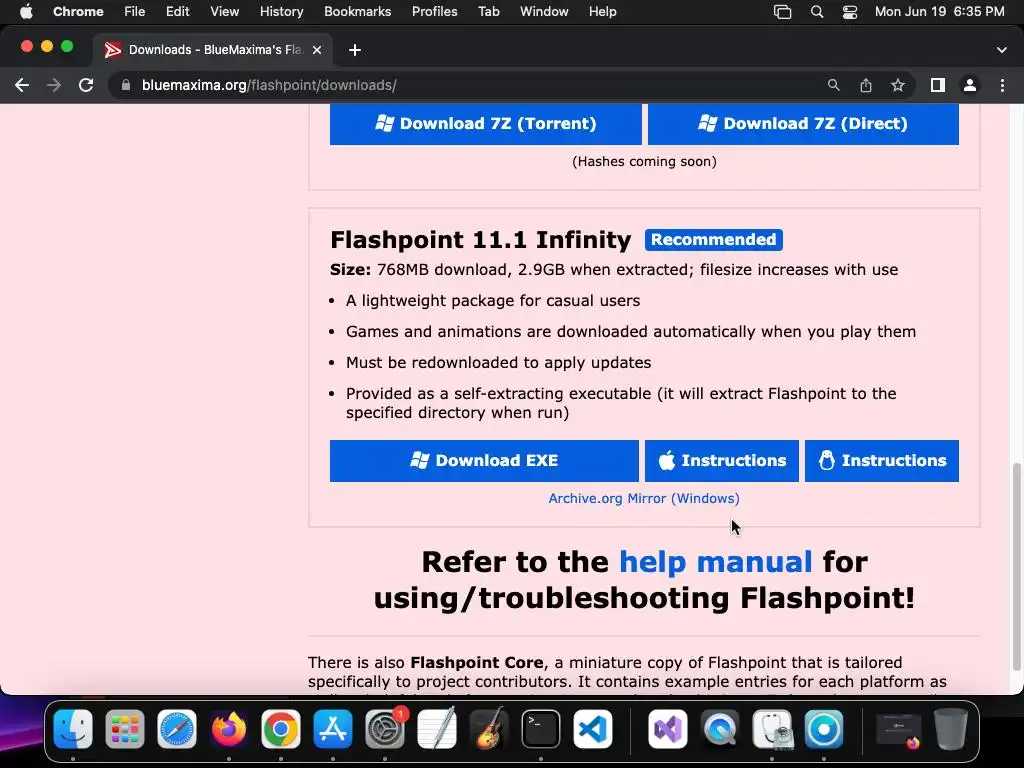Select the Downloads - BlueMaxima's Flashpoint tab
The height and width of the screenshot is (768, 1024).
[212, 50]
